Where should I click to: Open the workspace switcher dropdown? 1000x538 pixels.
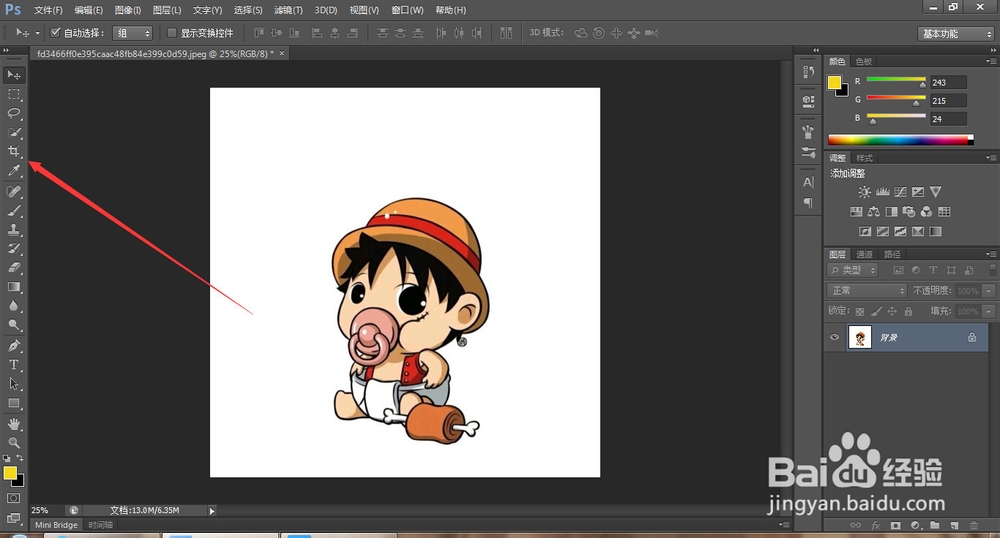coord(956,34)
